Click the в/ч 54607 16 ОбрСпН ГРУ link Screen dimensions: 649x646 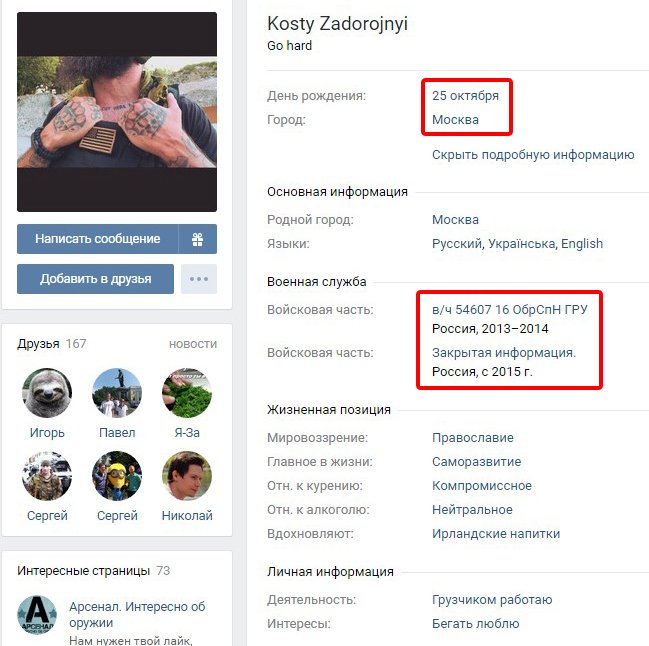pos(510,310)
